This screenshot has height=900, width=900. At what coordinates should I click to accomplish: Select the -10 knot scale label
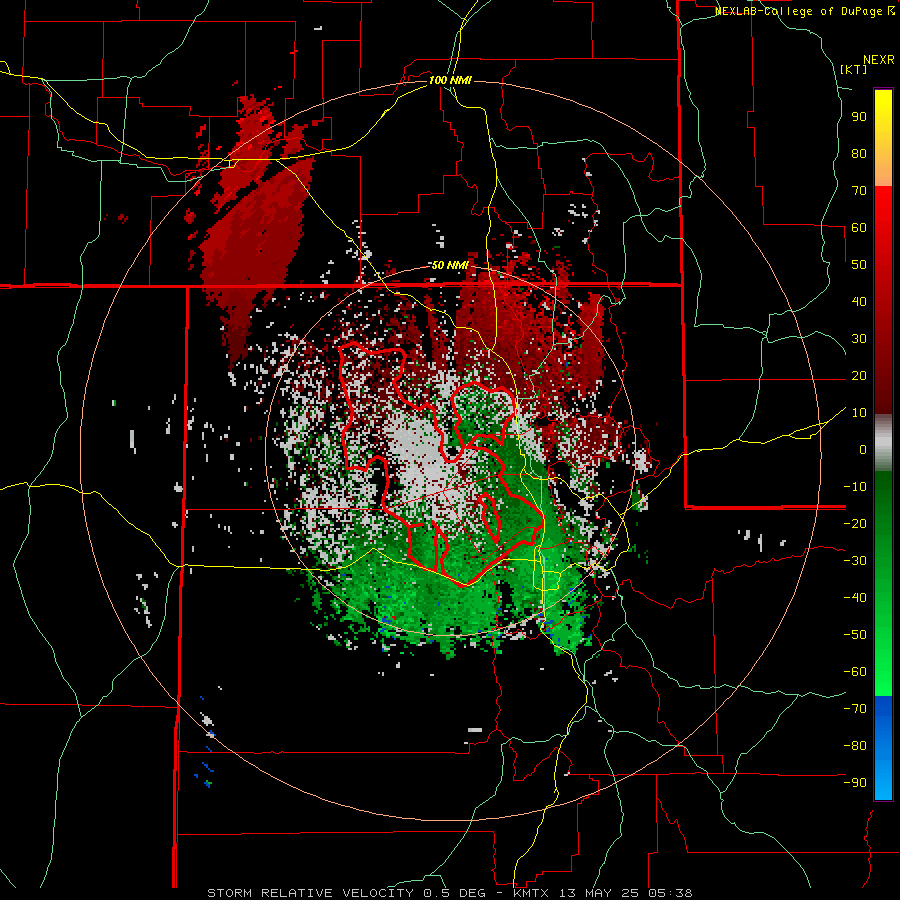tap(855, 487)
